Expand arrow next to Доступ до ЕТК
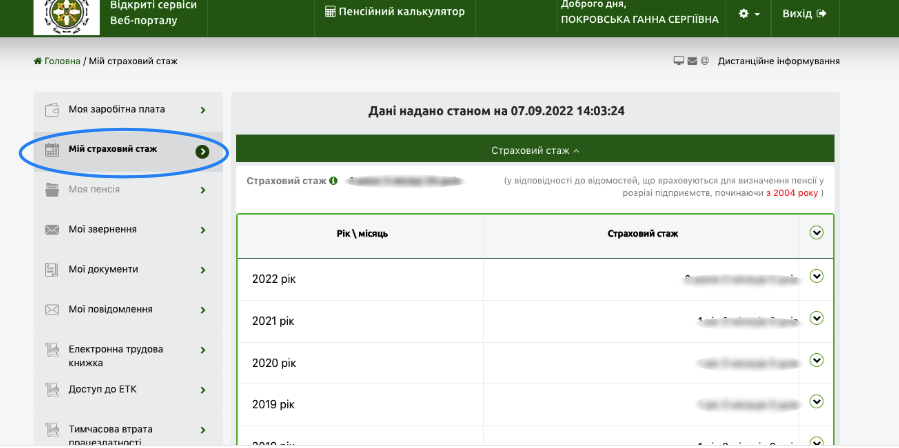Screen dimensions: 899x448 coord(203,391)
